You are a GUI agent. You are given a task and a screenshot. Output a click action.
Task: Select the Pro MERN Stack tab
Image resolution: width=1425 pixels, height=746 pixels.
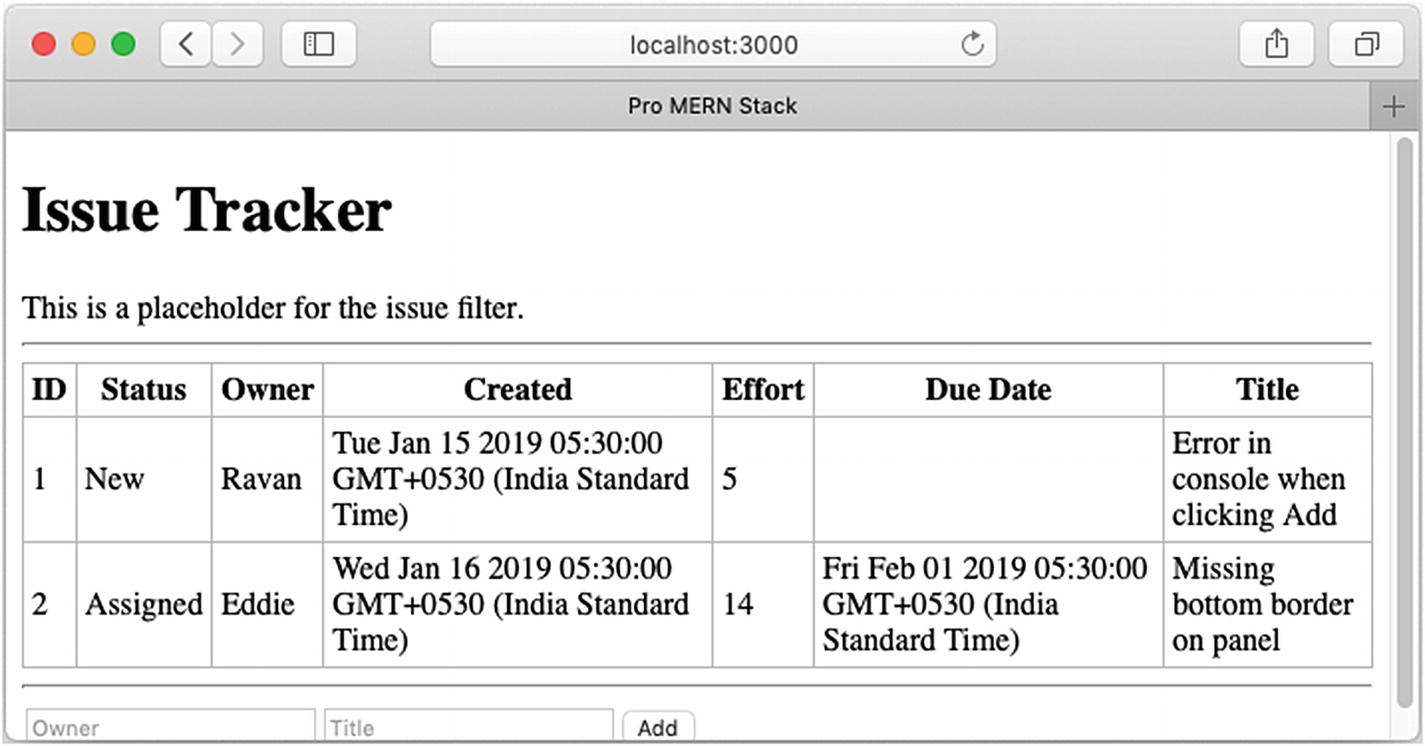(x=712, y=106)
